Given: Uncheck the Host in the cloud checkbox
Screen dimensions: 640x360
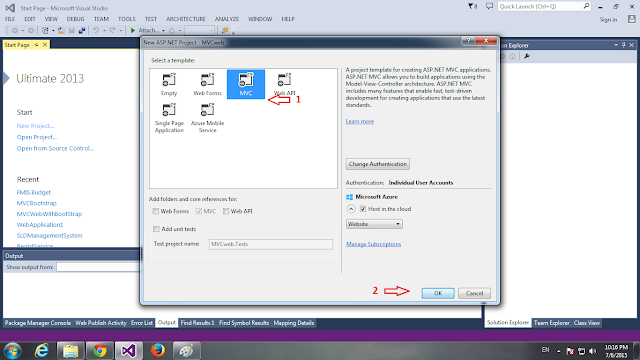Looking at the screenshot, I should pyautogui.click(x=363, y=209).
